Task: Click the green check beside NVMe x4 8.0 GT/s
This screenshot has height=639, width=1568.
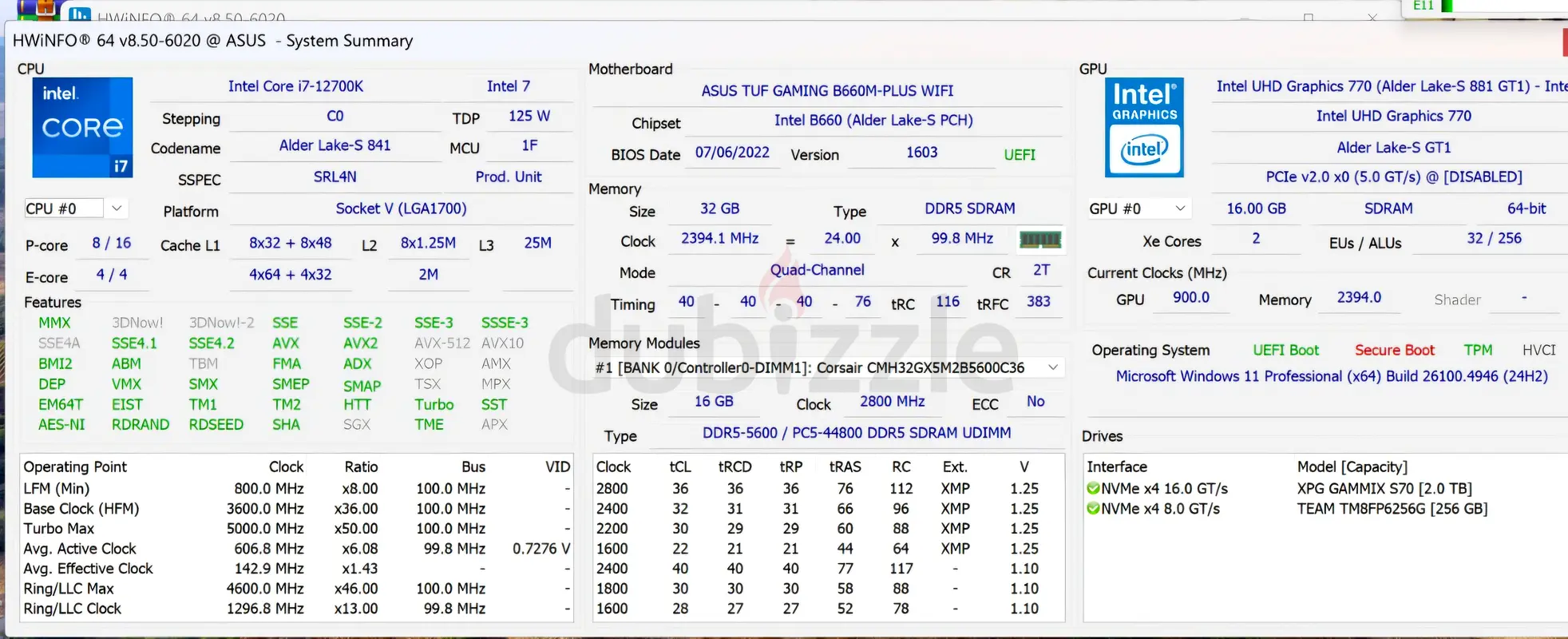Action: coord(1093,509)
